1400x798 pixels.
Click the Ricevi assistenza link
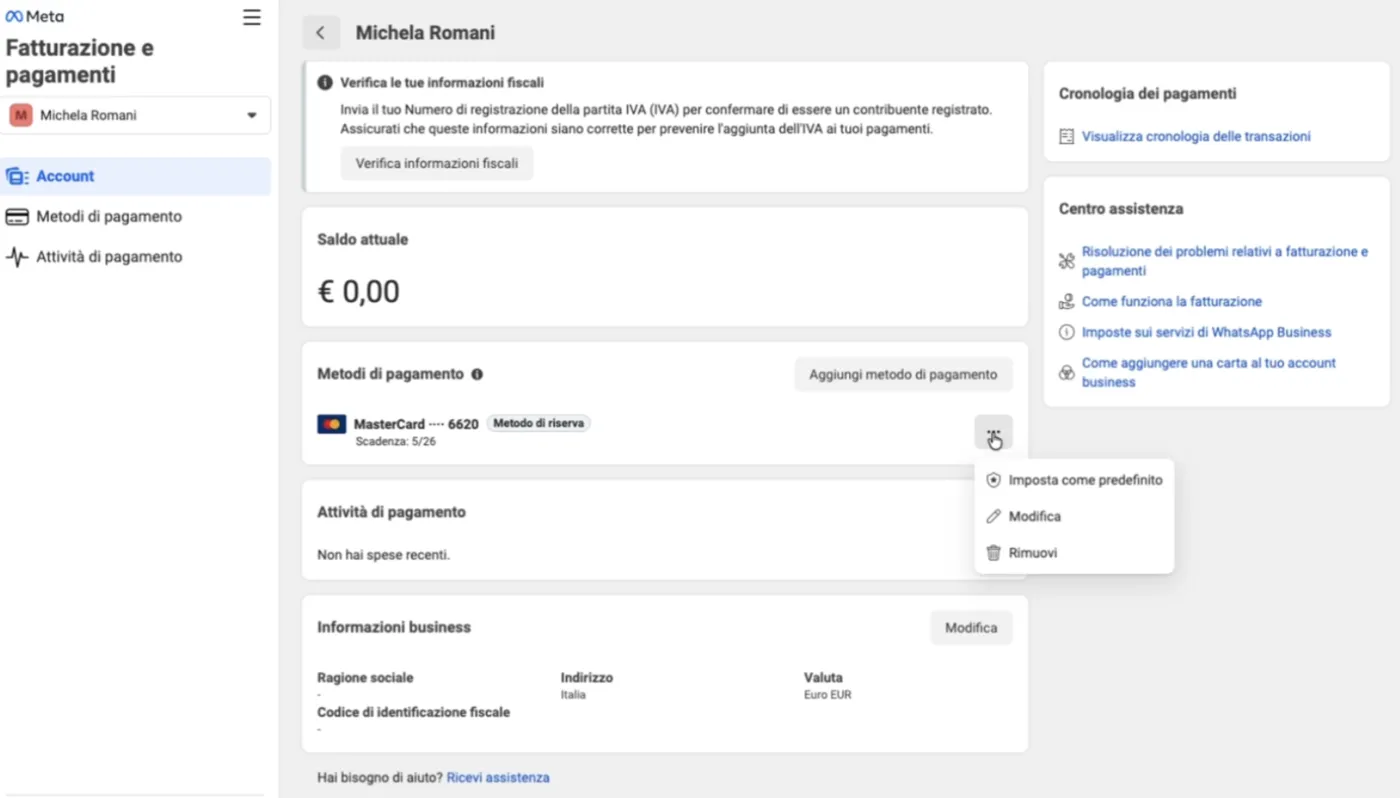coord(498,777)
